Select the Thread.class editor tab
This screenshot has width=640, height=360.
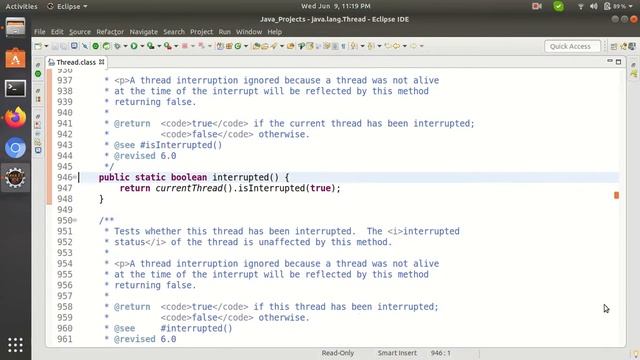(76, 62)
